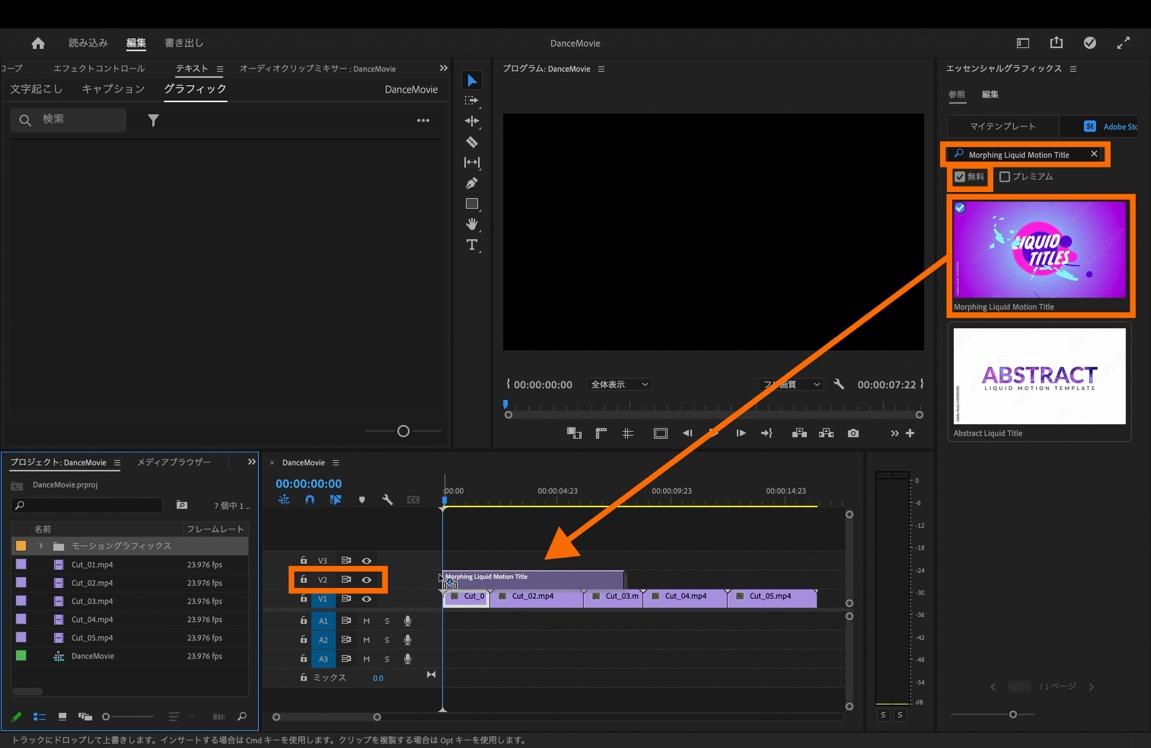1151x748 pixels.
Task: Click the Home icon in the top bar
Action: coord(38,43)
